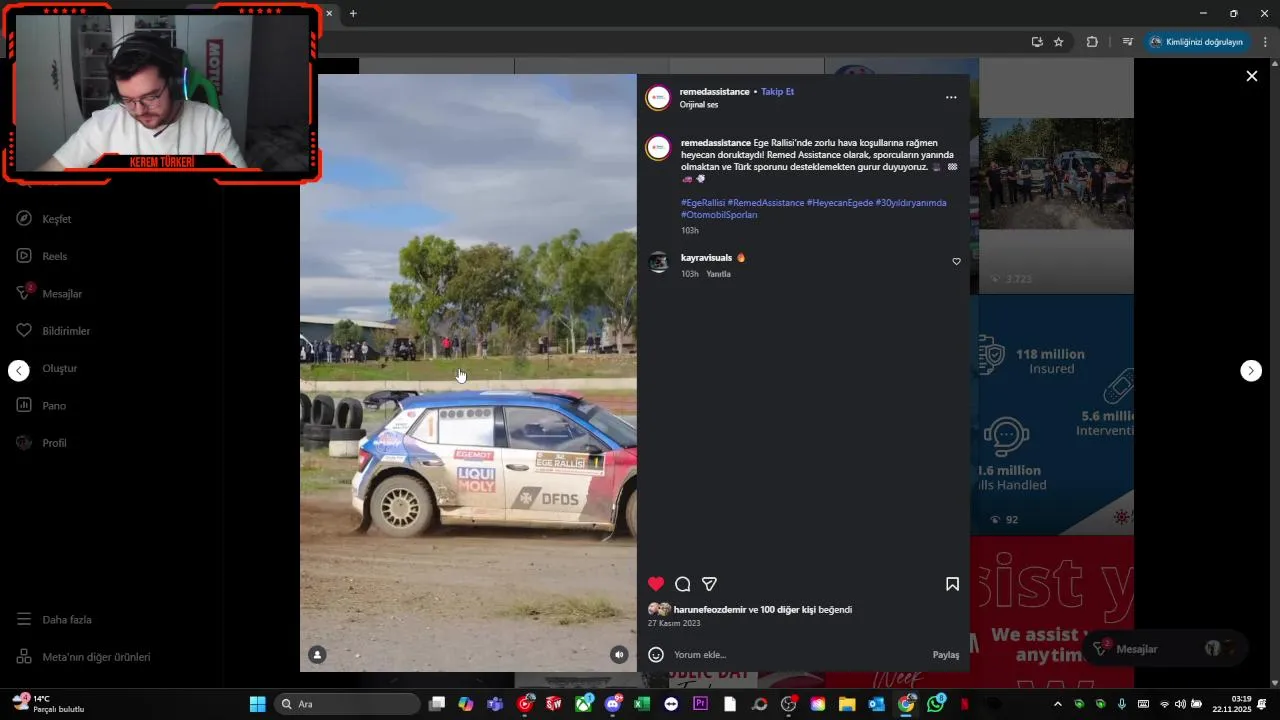Viewport: 1280px width, 720px height.
Task: Open File Explorer from the taskbar
Action: coord(847,704)
